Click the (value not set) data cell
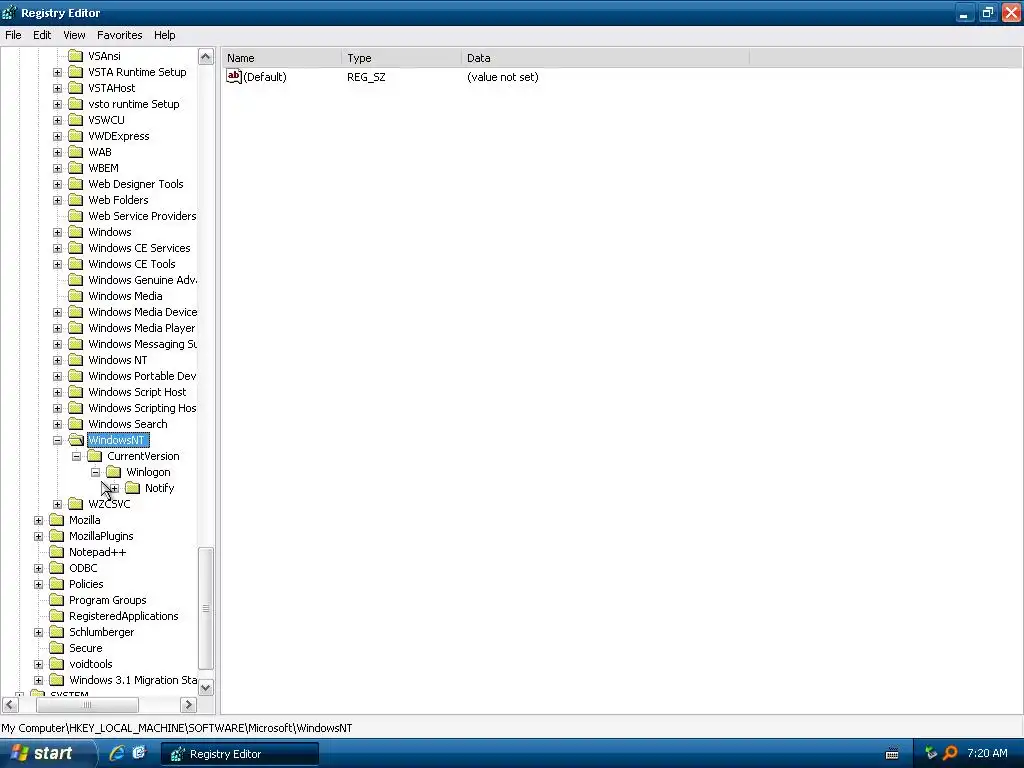The width and height of the screenshot is (1024, 768). click(x=503, y=77)
